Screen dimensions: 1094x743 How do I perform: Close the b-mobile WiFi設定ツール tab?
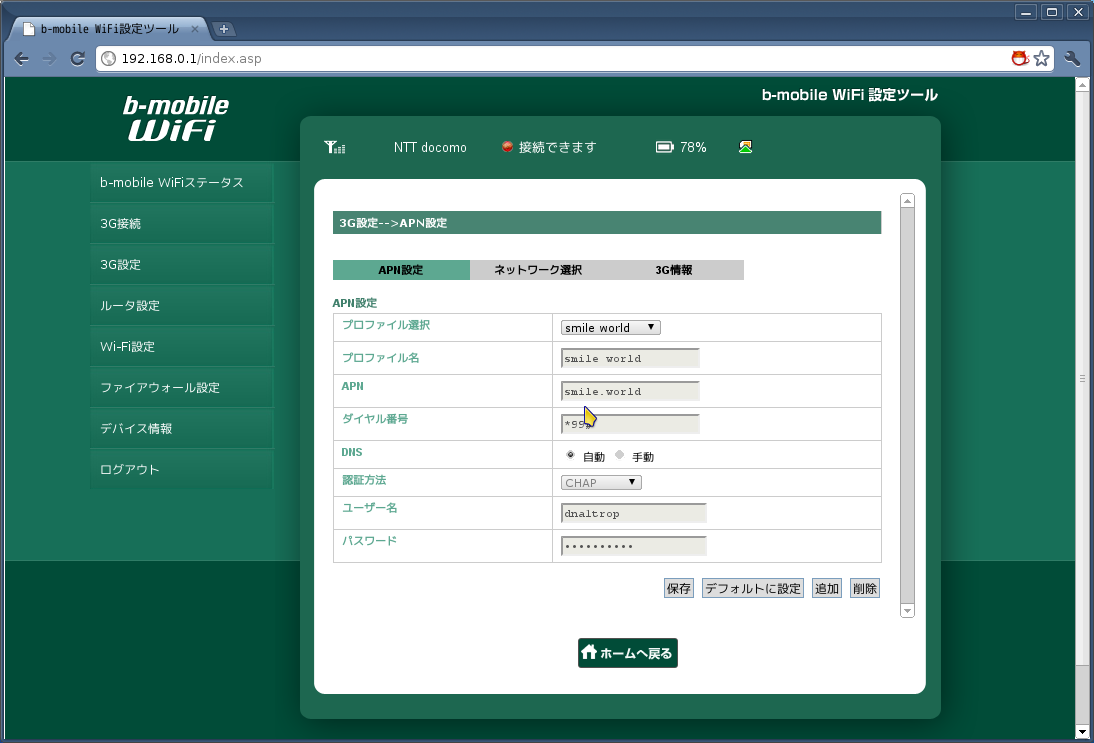(x=195, y=29)
